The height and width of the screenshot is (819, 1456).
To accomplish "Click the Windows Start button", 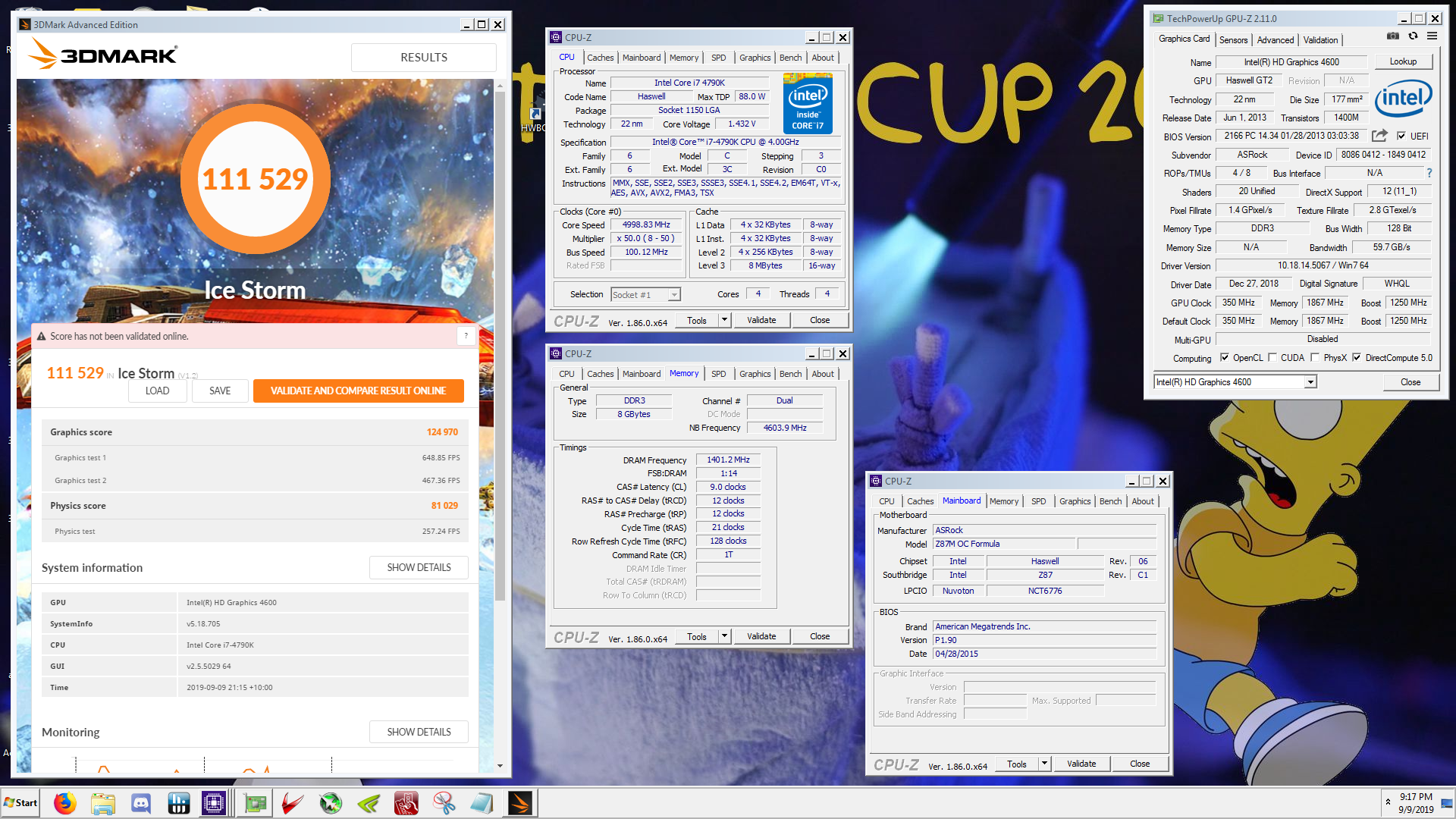I will [20, 803].
